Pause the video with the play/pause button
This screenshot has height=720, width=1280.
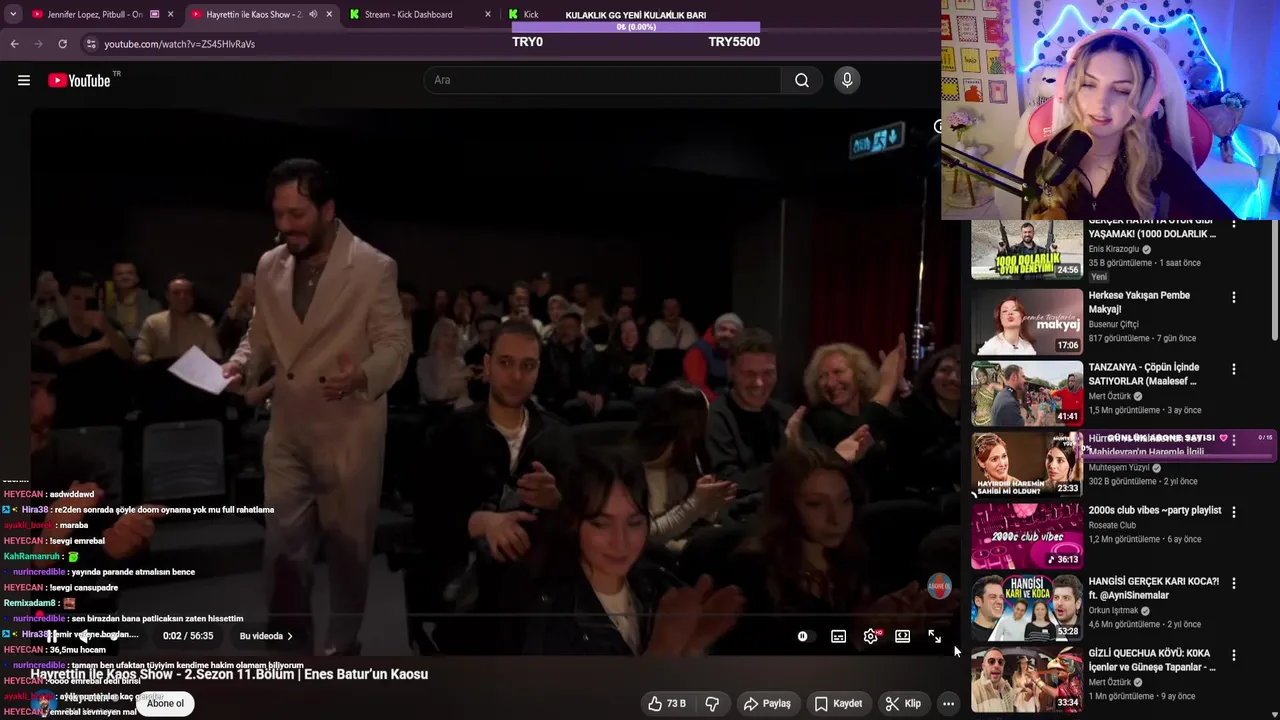[x=52, y=636]
